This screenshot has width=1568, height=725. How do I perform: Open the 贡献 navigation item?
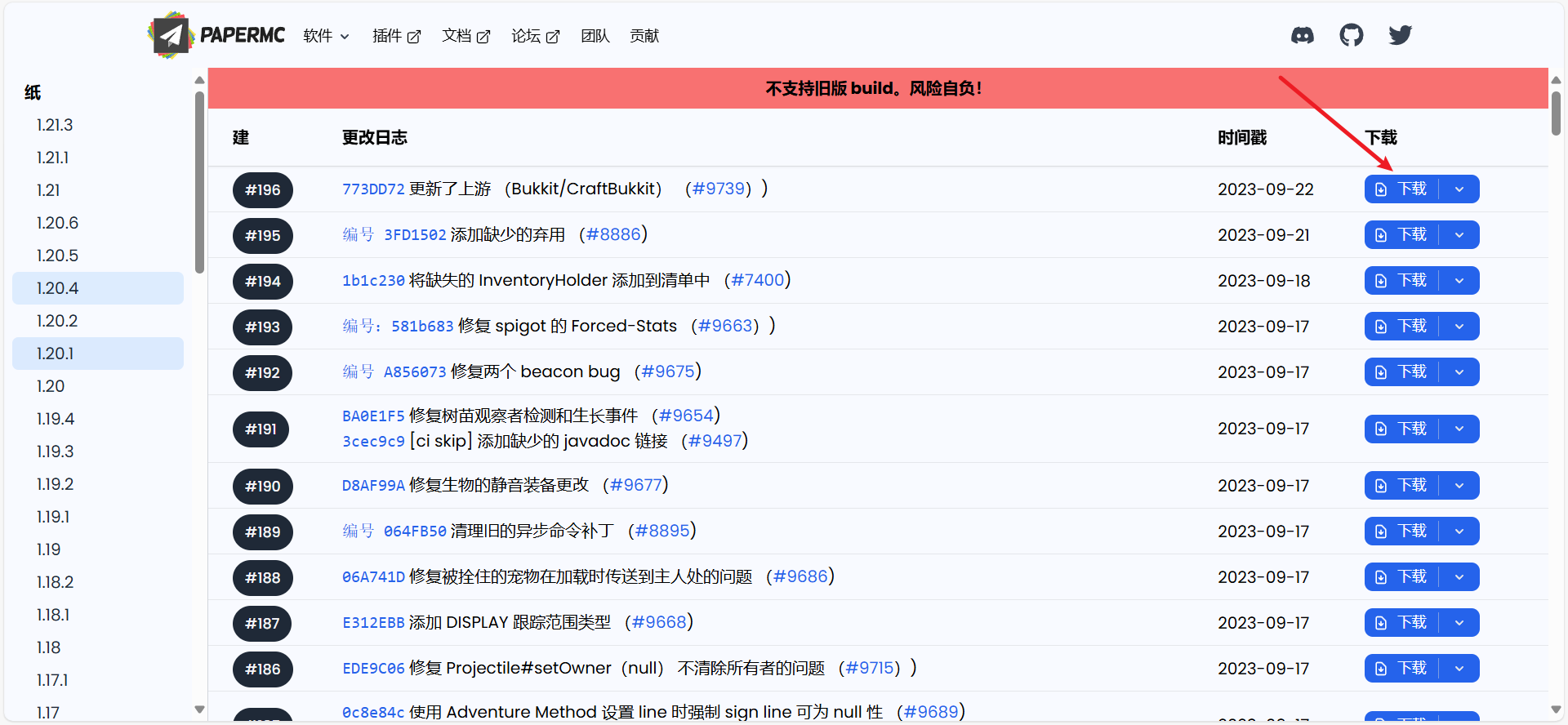(644, 36)
